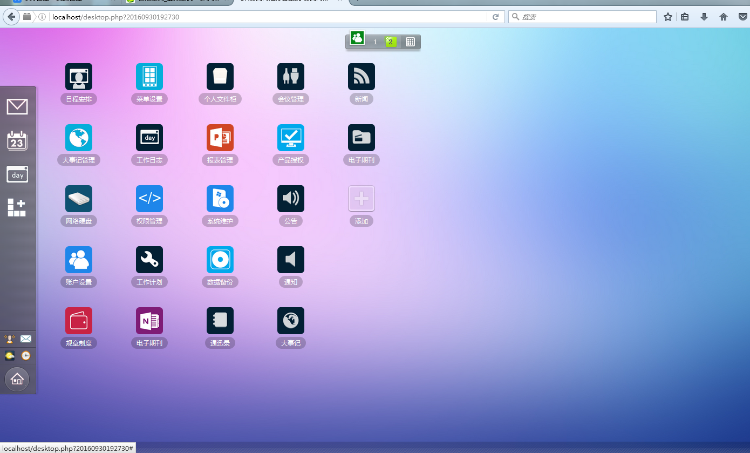The height and width of the screenshot is (453, 750).
Task: Click the add-apps grid icon in sidebar
Action: 17,207
